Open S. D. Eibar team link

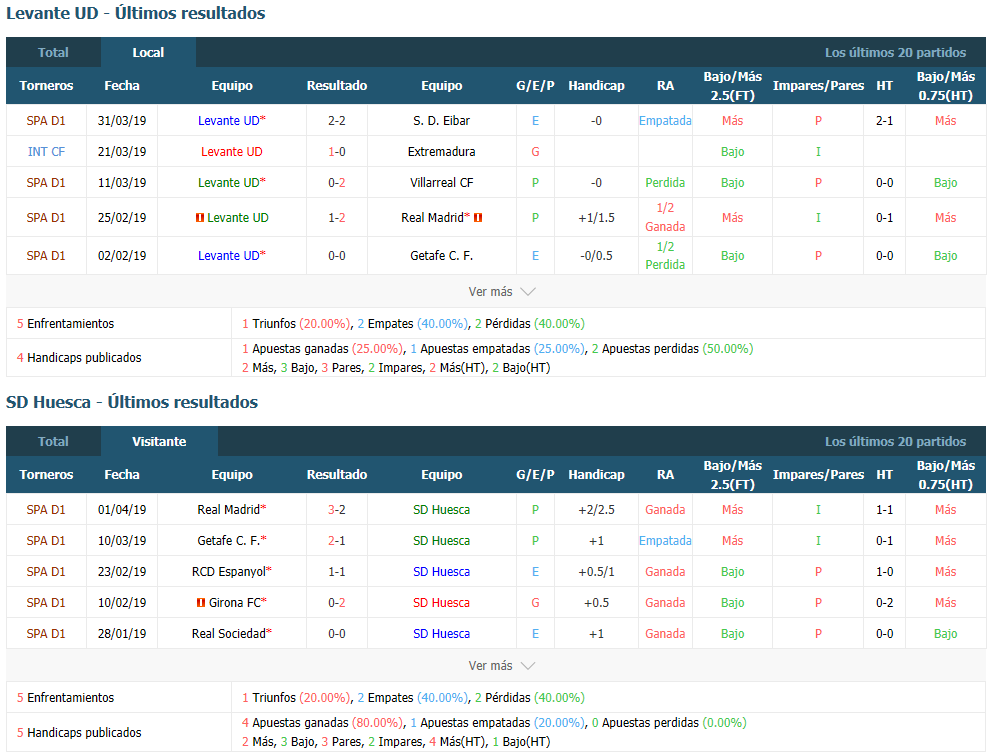pyautogui.click(x=442, y=121)
